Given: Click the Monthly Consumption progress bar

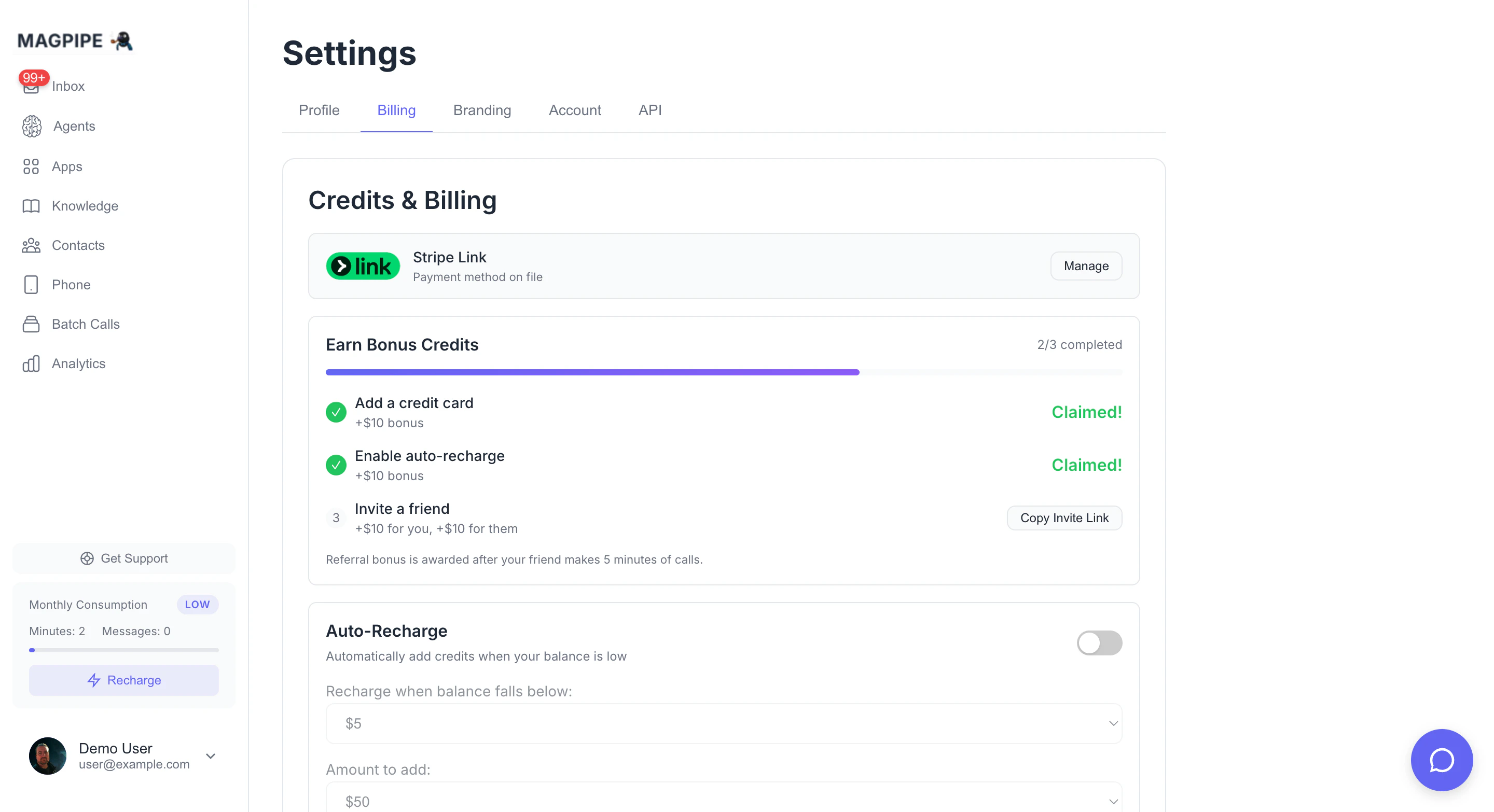Looking at the screenshot, I should 123,650.
